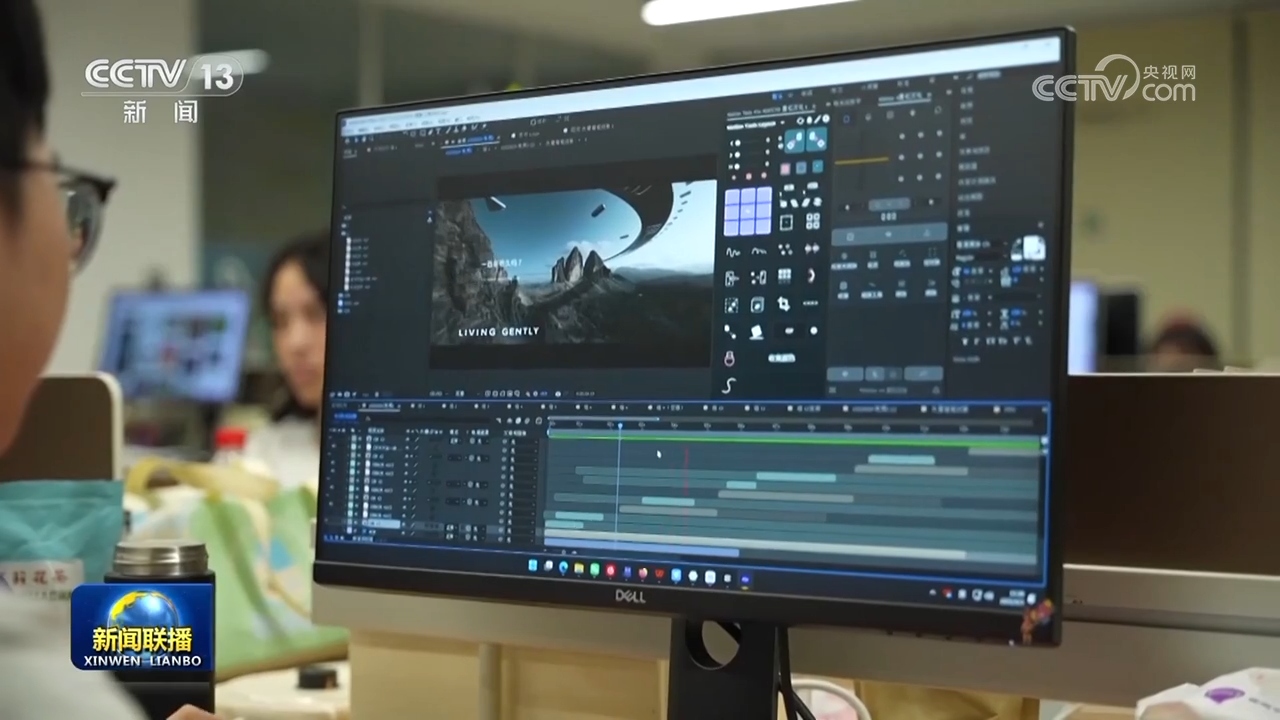Click the large blue easing preset button on the left
The height and width of the screenshot is (720, 1280).
(794, 141)
